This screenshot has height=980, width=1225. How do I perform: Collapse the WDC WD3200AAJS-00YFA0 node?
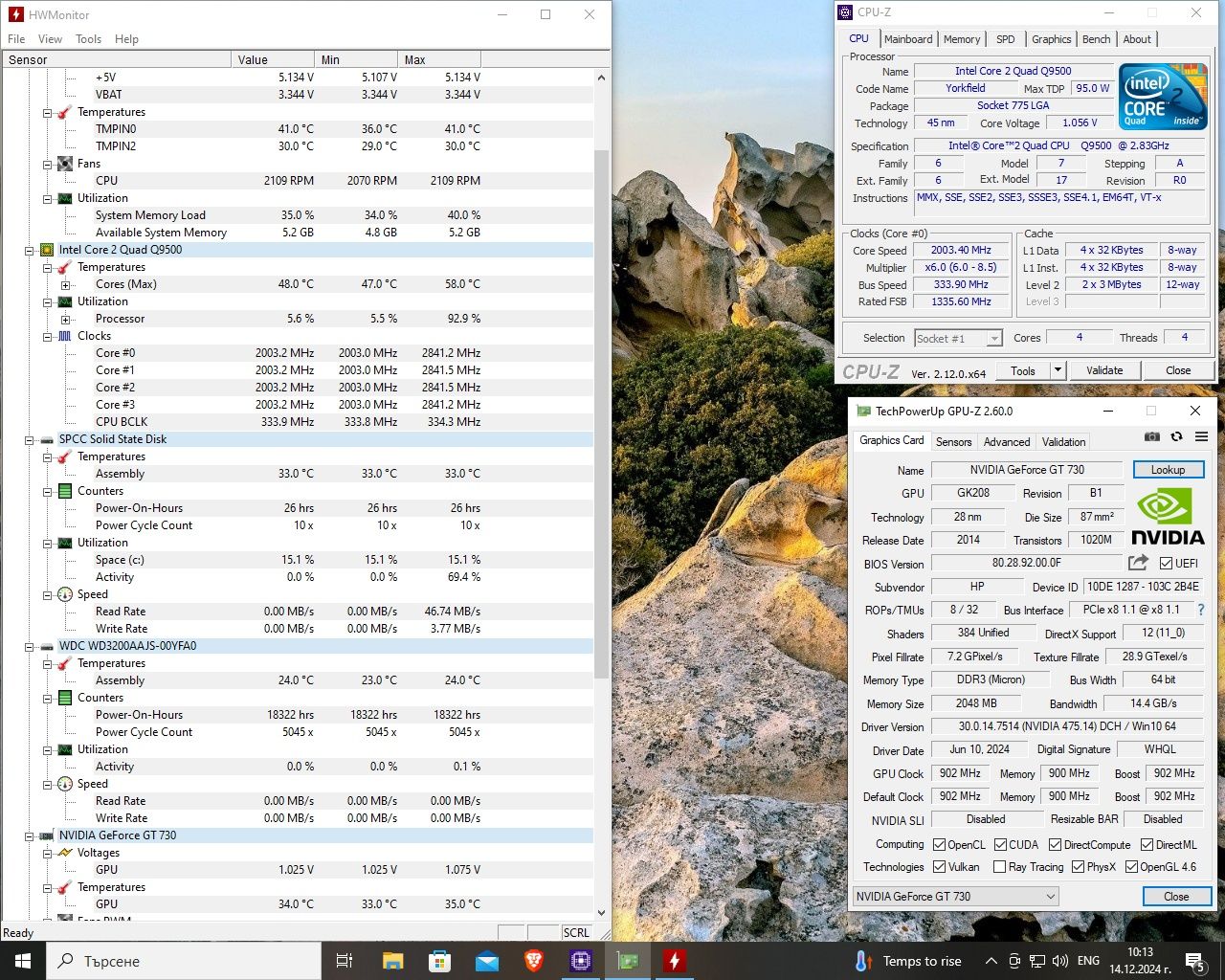[x=31, y=646]
